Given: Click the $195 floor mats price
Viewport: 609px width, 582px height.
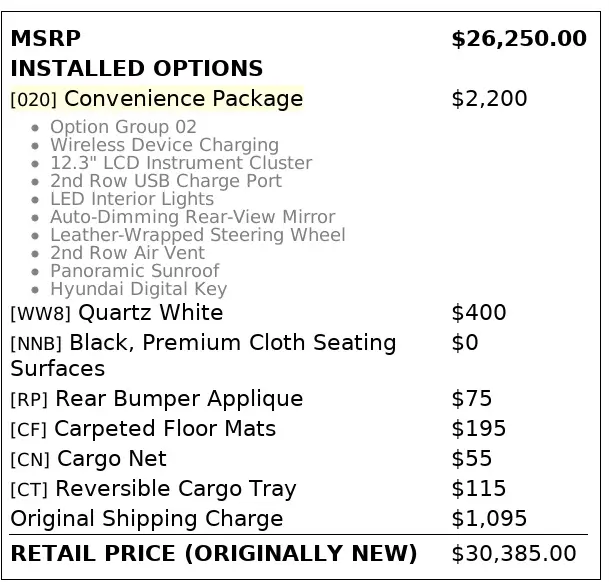Looking at the screenshot, I should [478, 429].
